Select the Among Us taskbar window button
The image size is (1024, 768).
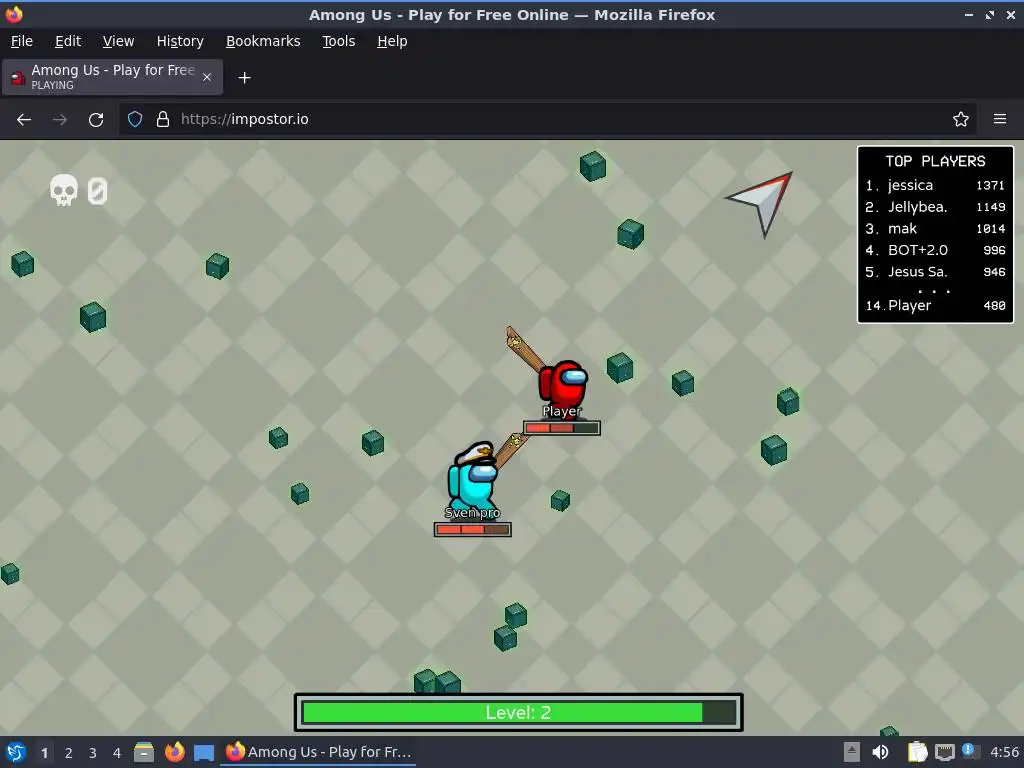click(319, 752)
